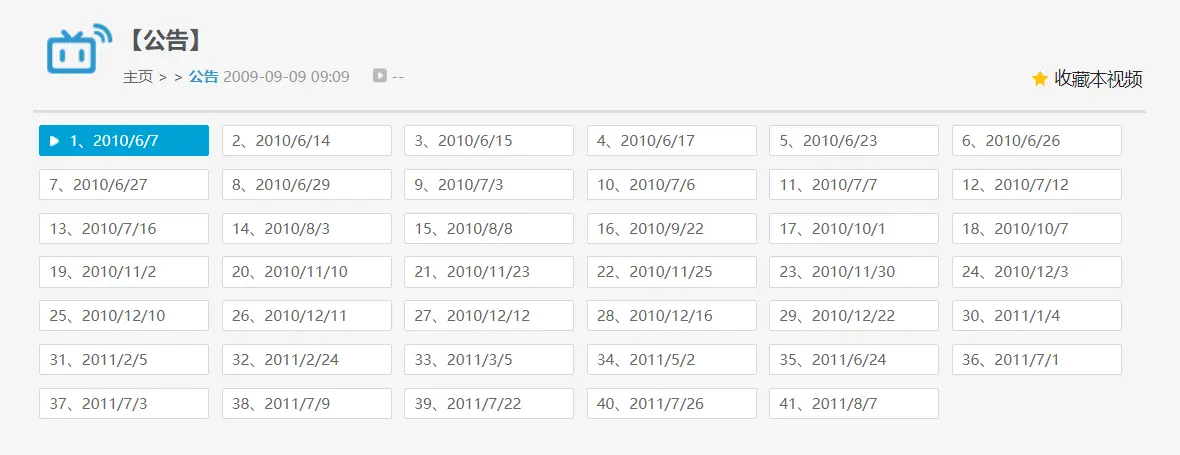Select part 1、2010/6/7
The height and width of the screenshot is (455, 1180).
pos(124,141)
